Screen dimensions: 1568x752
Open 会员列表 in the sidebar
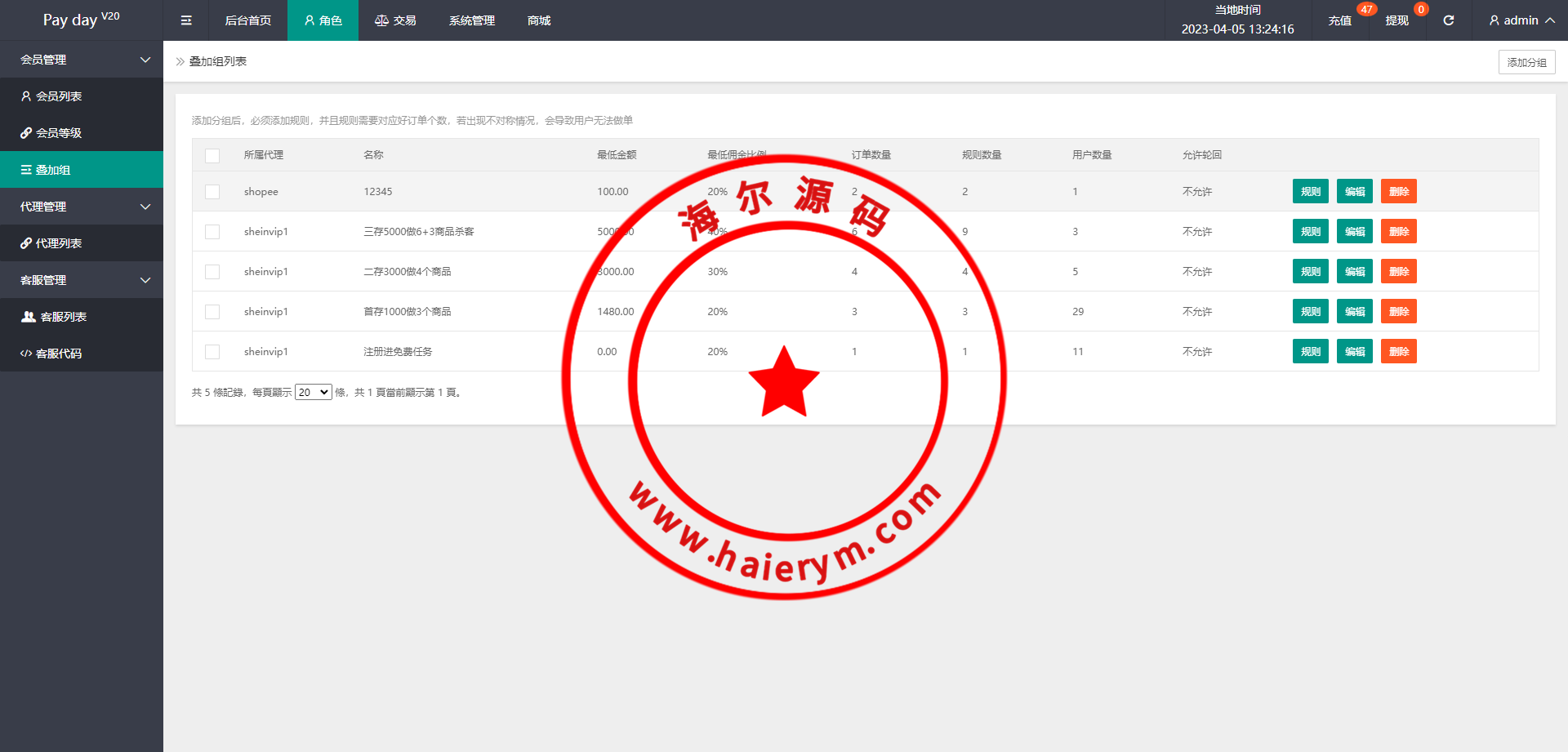coord(82,96)
